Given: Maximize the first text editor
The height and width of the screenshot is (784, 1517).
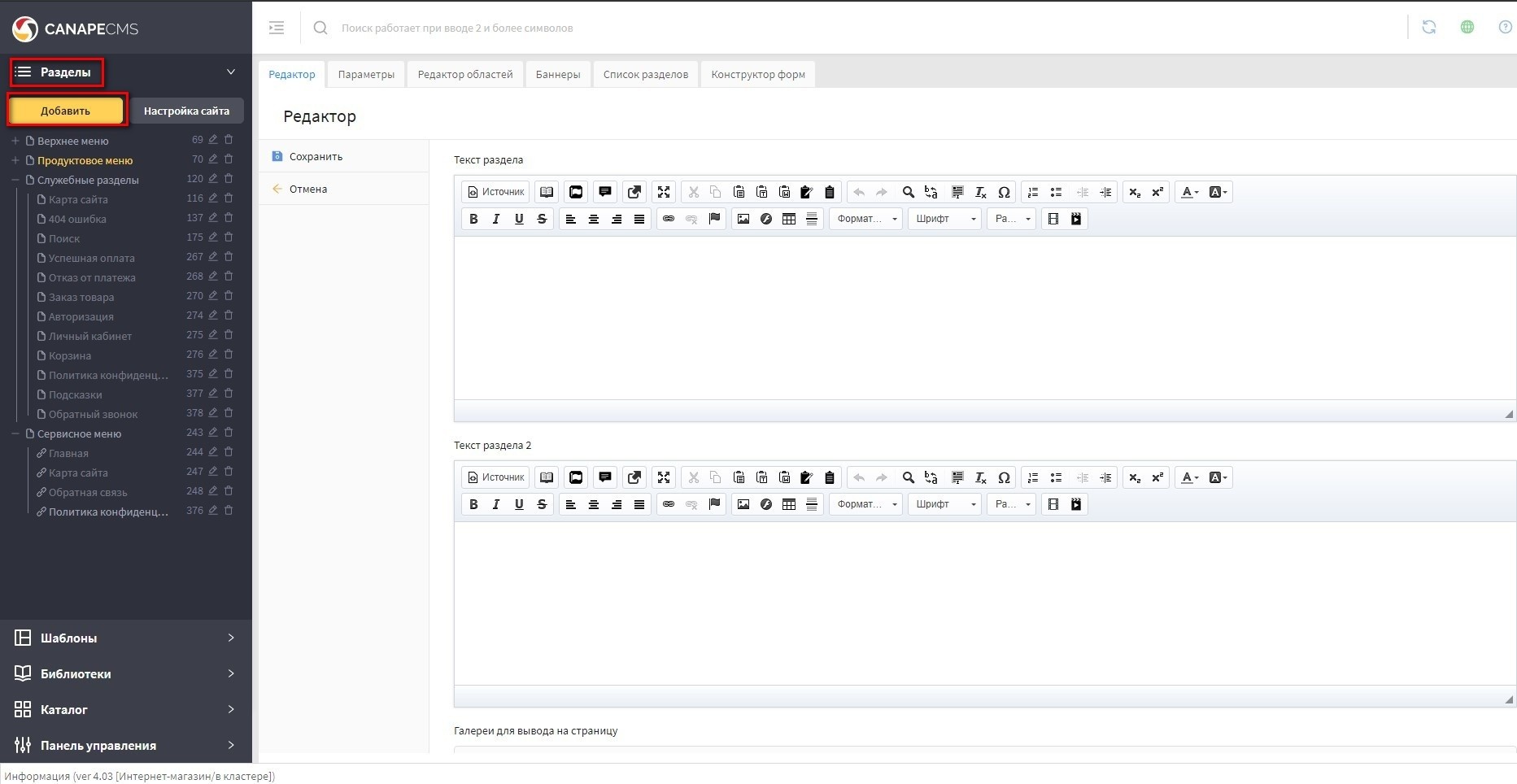Looking at the screenshot, I should pyautogui.click(x=664, y=192).
